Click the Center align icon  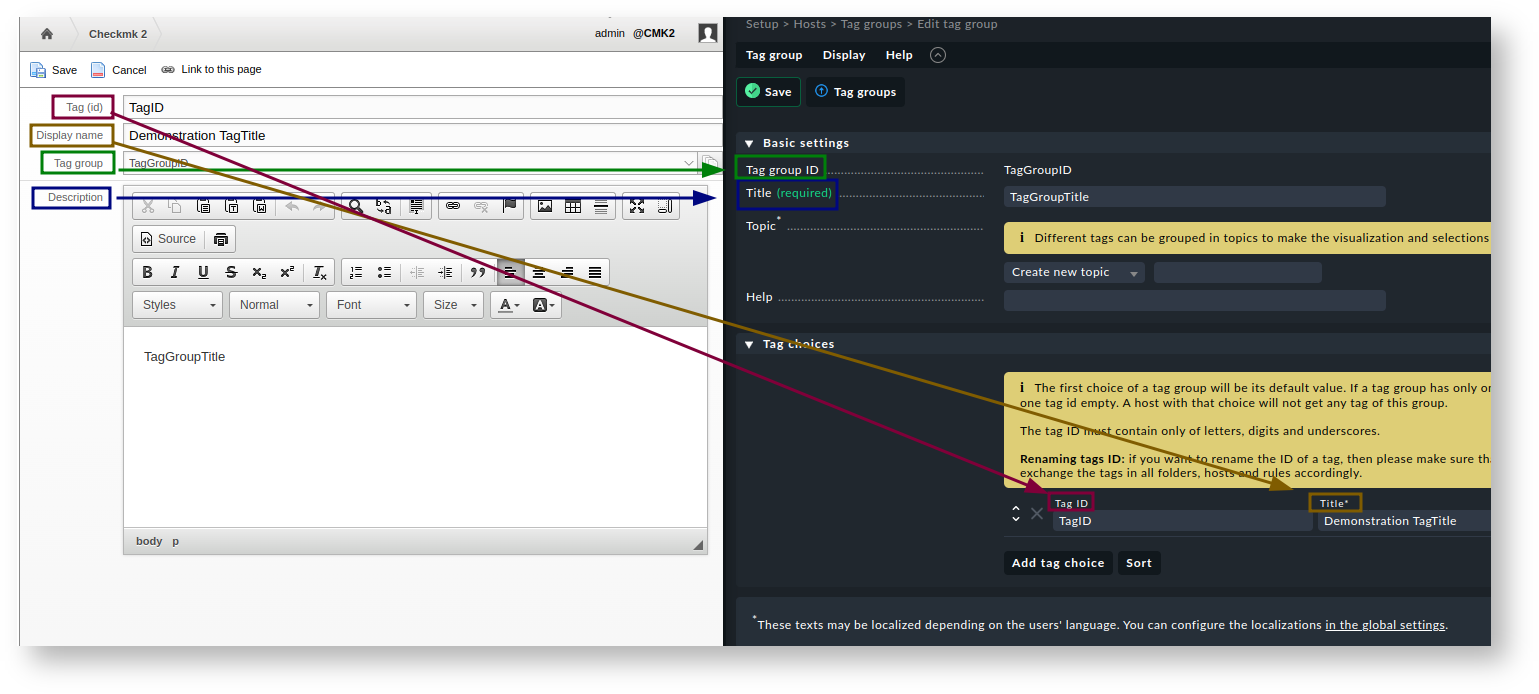pyautogui.click(x=539, y=272)
